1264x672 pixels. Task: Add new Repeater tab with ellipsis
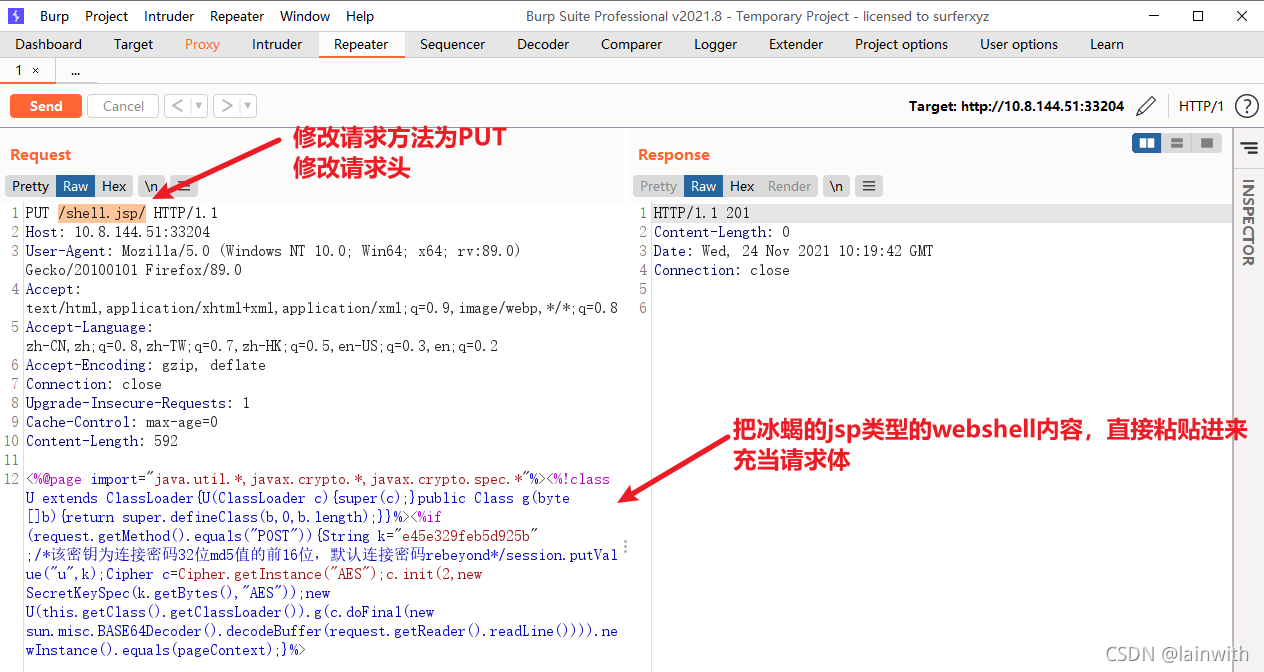click(75, 70)
